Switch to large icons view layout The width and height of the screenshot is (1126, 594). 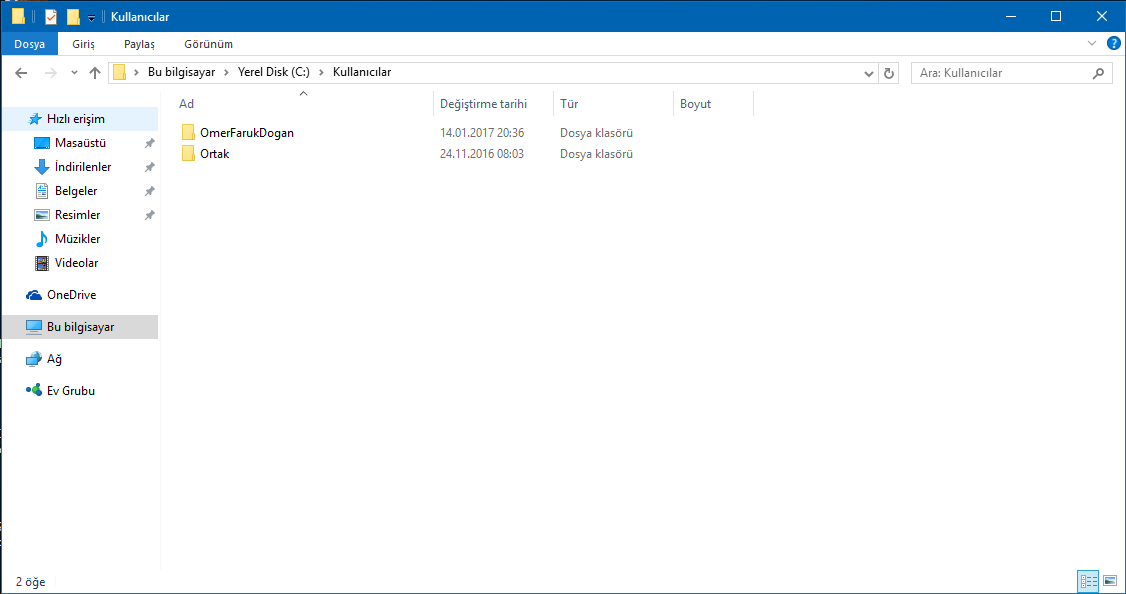point(1109,581)
